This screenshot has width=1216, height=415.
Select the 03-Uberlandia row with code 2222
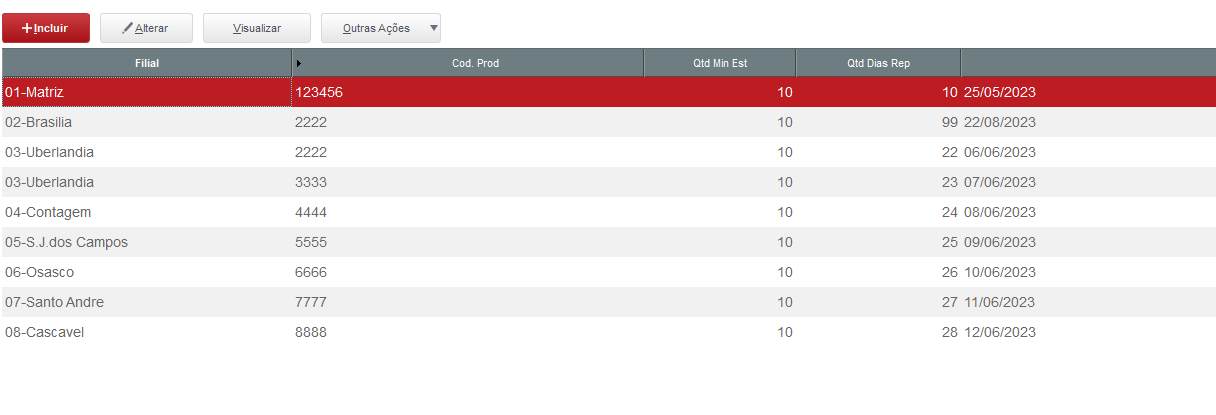[608, 152]
